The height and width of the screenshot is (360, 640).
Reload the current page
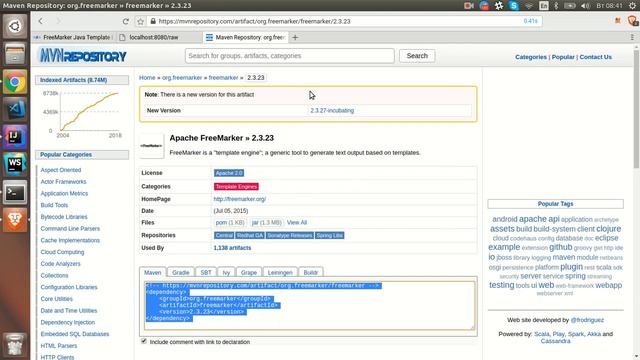126,21
